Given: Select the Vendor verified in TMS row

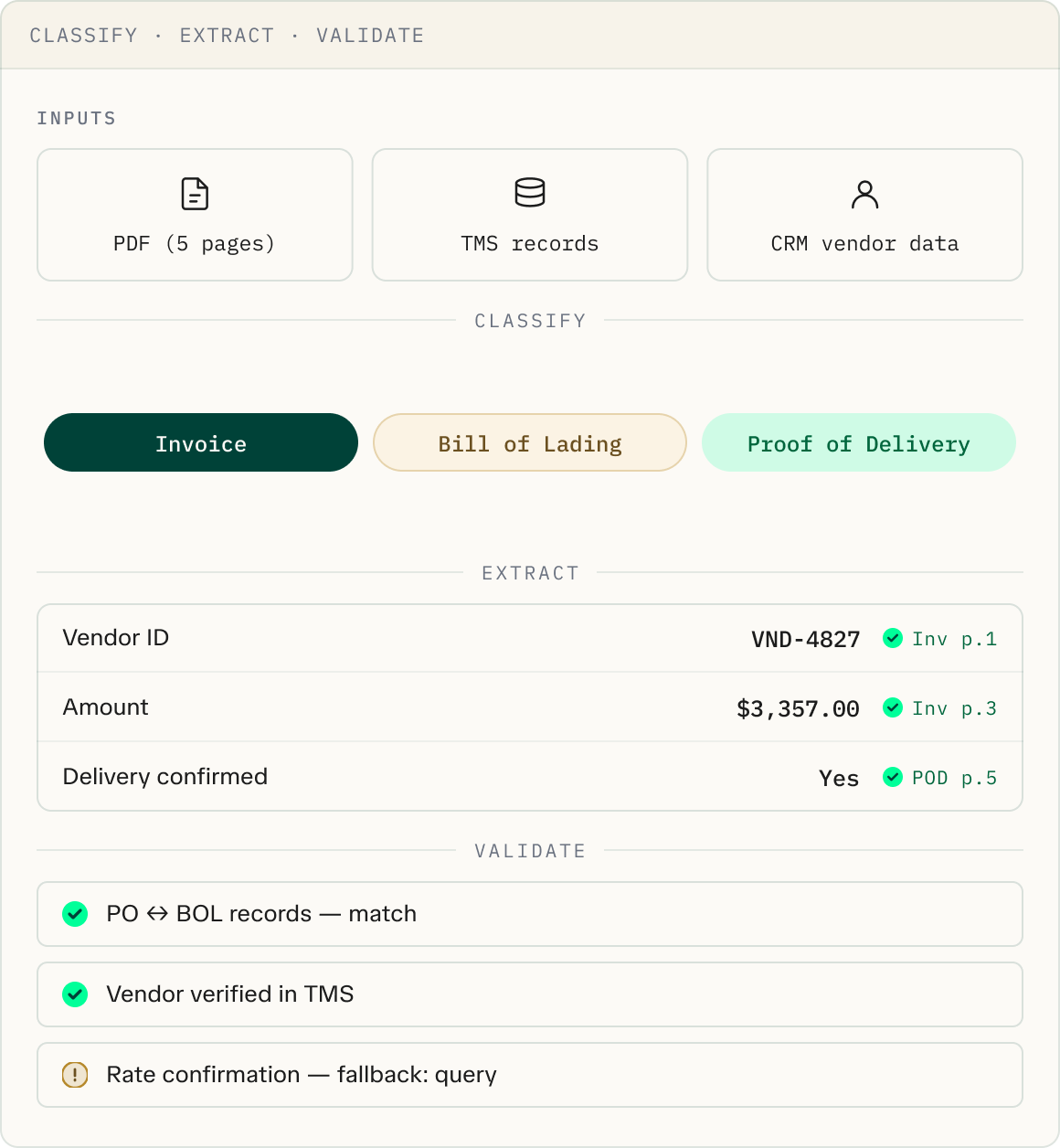Looking at the screenshot, I should [x=530, y=994].
